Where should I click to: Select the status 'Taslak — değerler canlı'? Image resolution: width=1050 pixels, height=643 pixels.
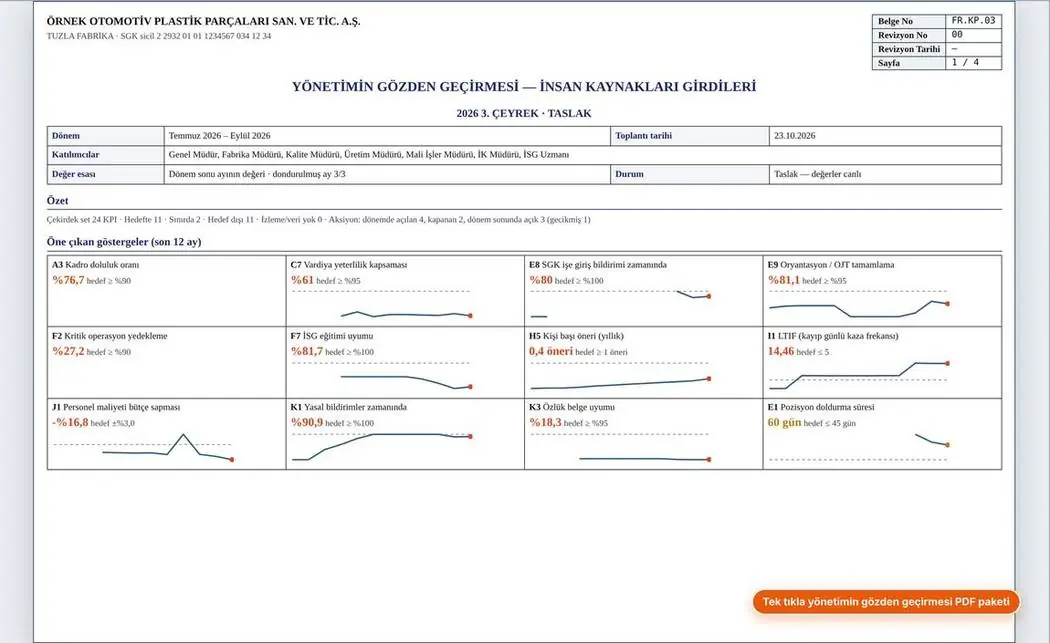[x=818, y=174]
